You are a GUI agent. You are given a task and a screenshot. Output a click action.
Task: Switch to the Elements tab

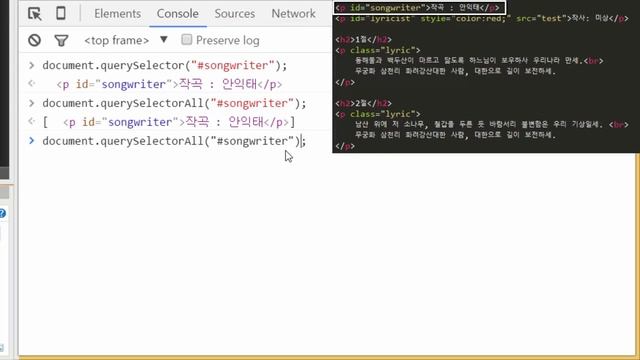pos(118,13)
